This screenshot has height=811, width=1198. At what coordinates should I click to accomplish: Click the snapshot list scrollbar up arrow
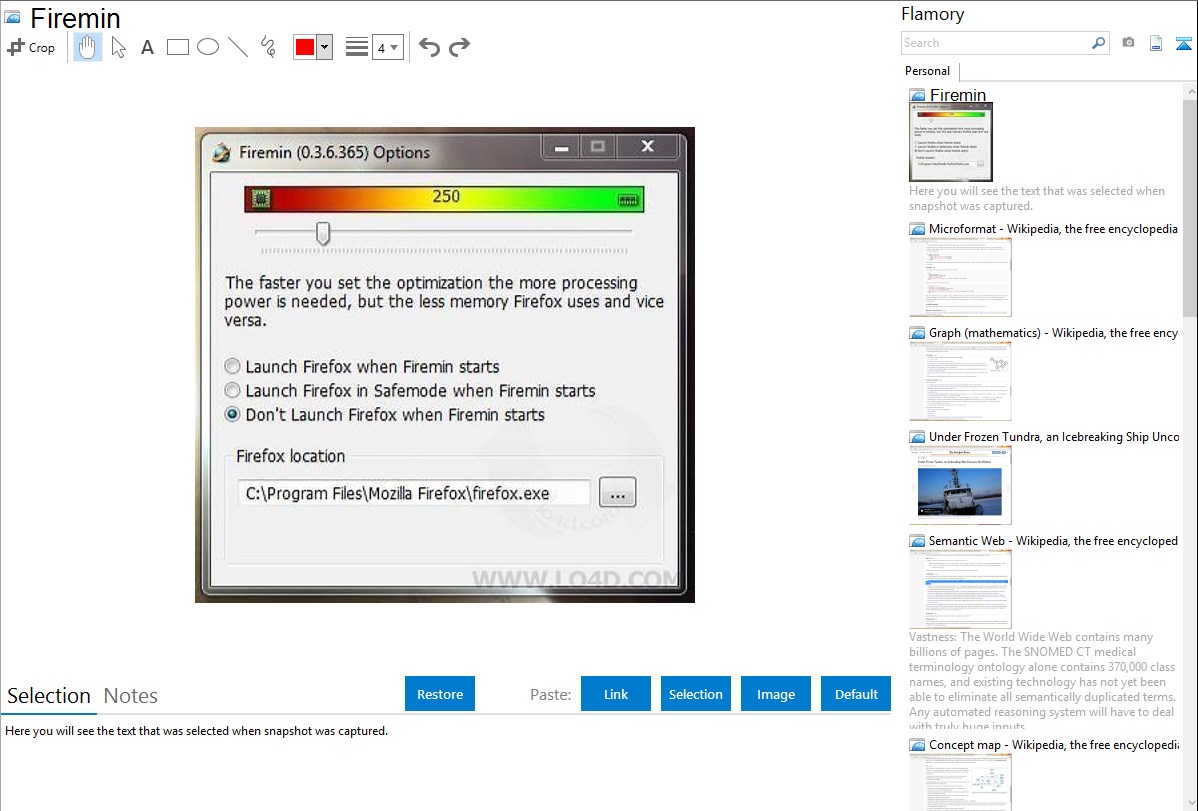click(x=1191, y=91)
